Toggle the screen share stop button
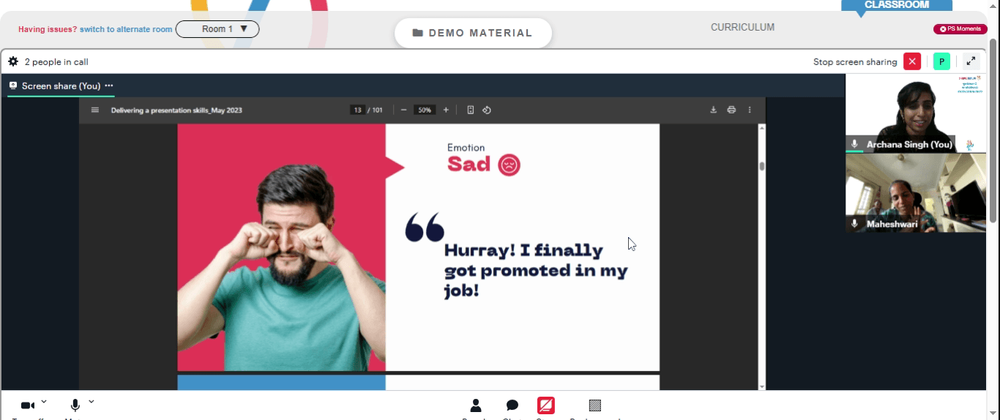Viewport: 1000px width, 420px height. click(x=546, y=405)
